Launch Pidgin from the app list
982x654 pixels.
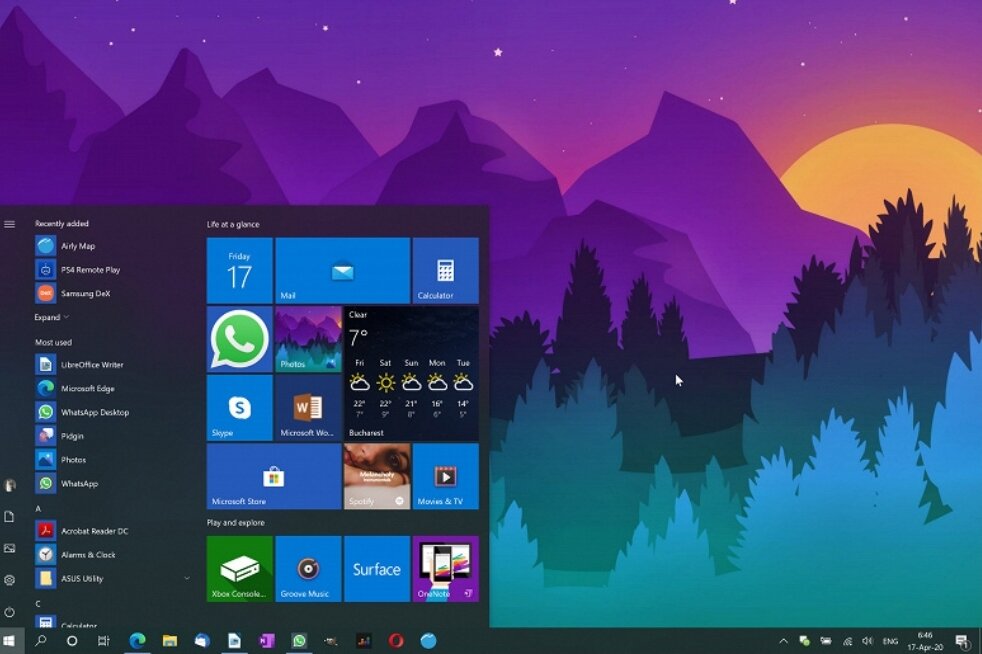113,436
